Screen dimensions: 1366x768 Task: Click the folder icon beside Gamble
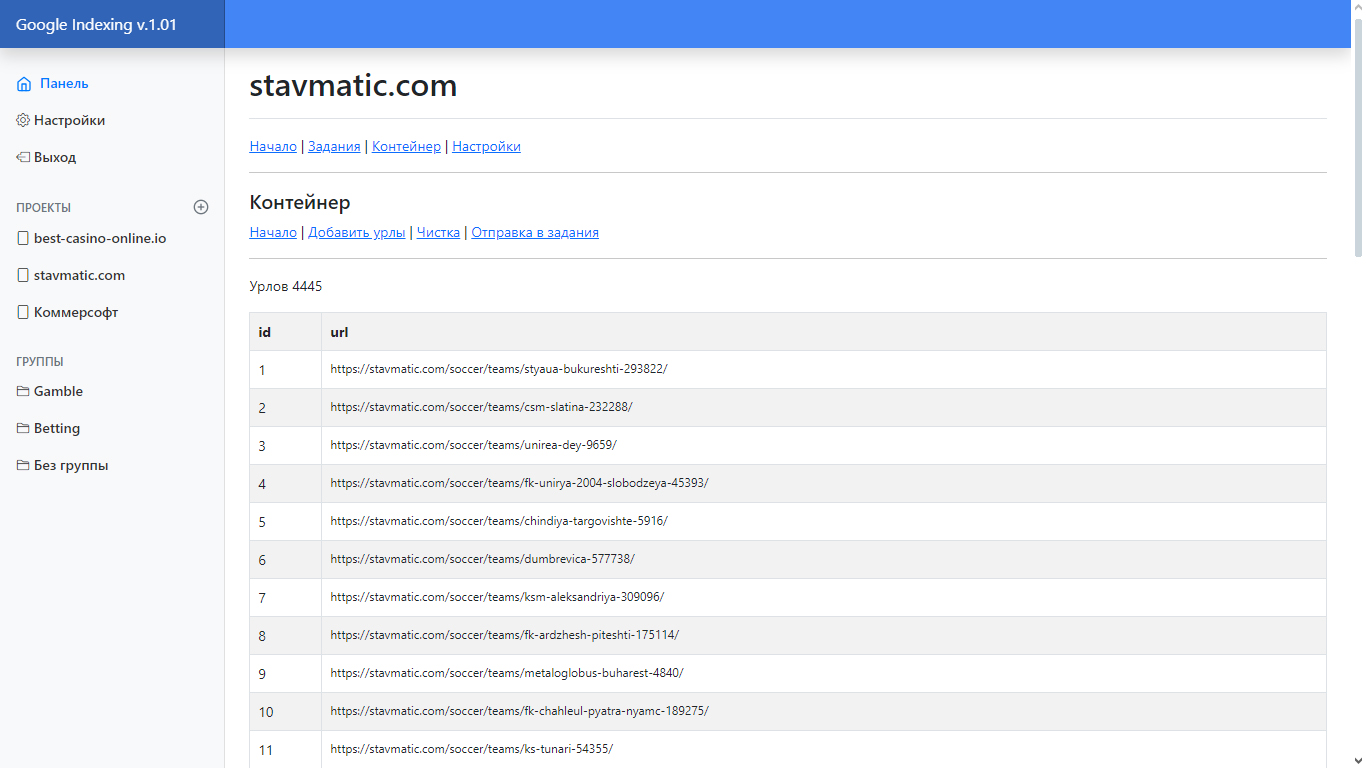click(23, 391)
